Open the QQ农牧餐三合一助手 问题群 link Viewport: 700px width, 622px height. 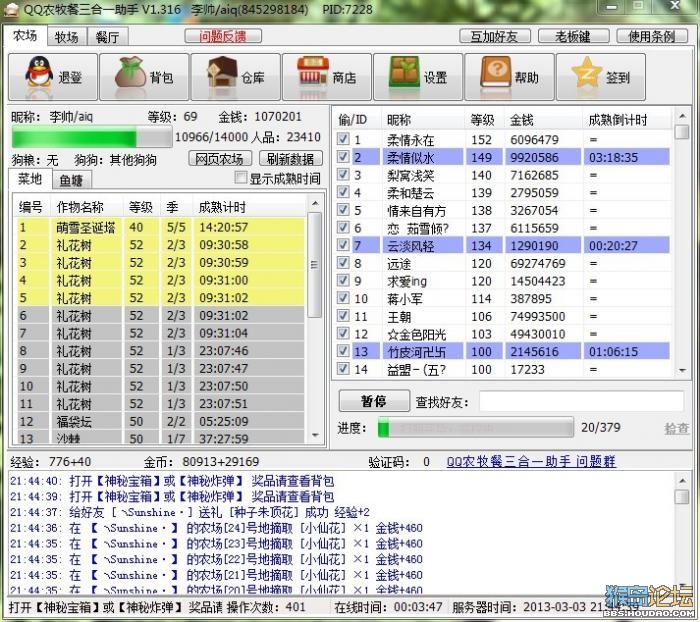[531, 461]
